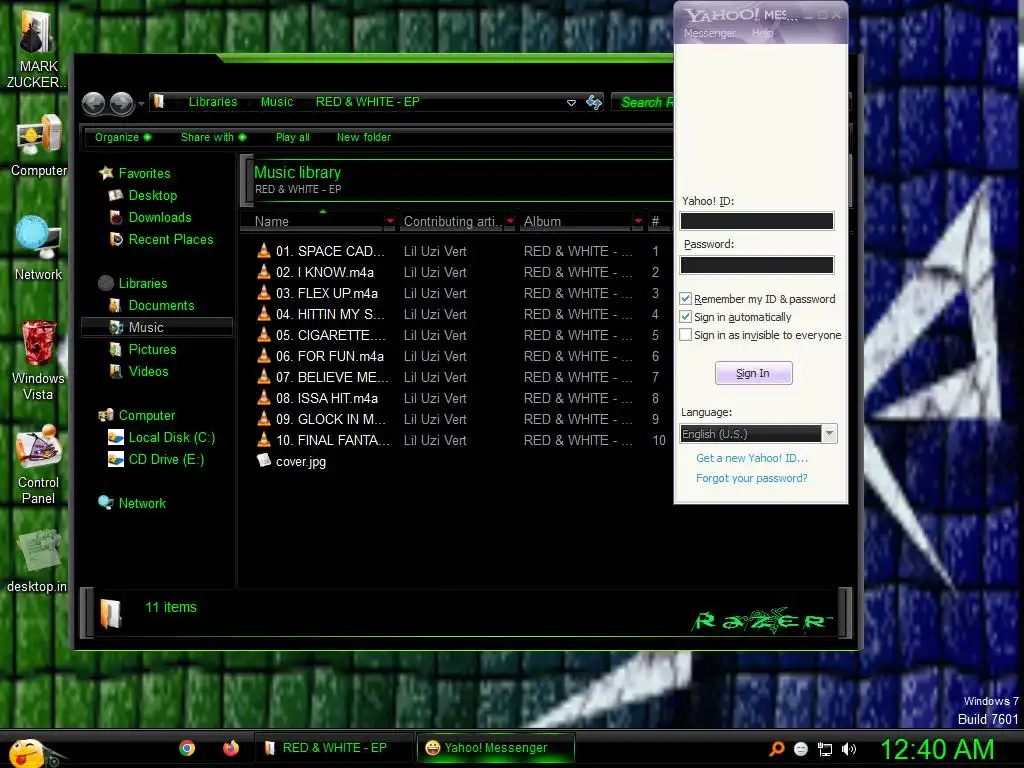This screenshot has width=1024, height=768.
Task: Click the Downloads folder icon in Favorites
Action: pyautogui.click(x=116, y=217)
